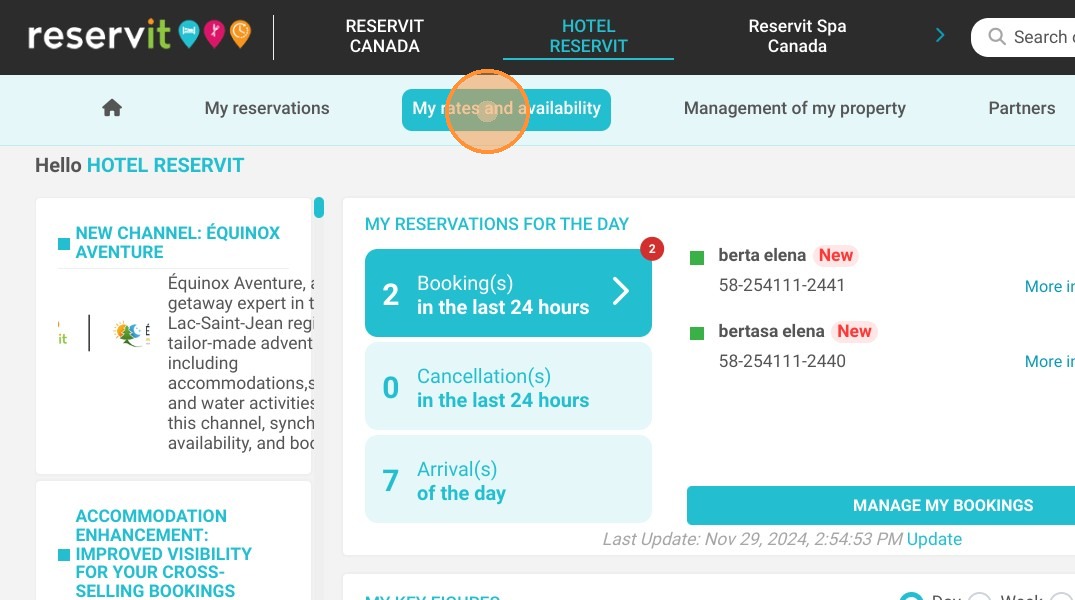Click the reservit logo

[x=99, y=34]
